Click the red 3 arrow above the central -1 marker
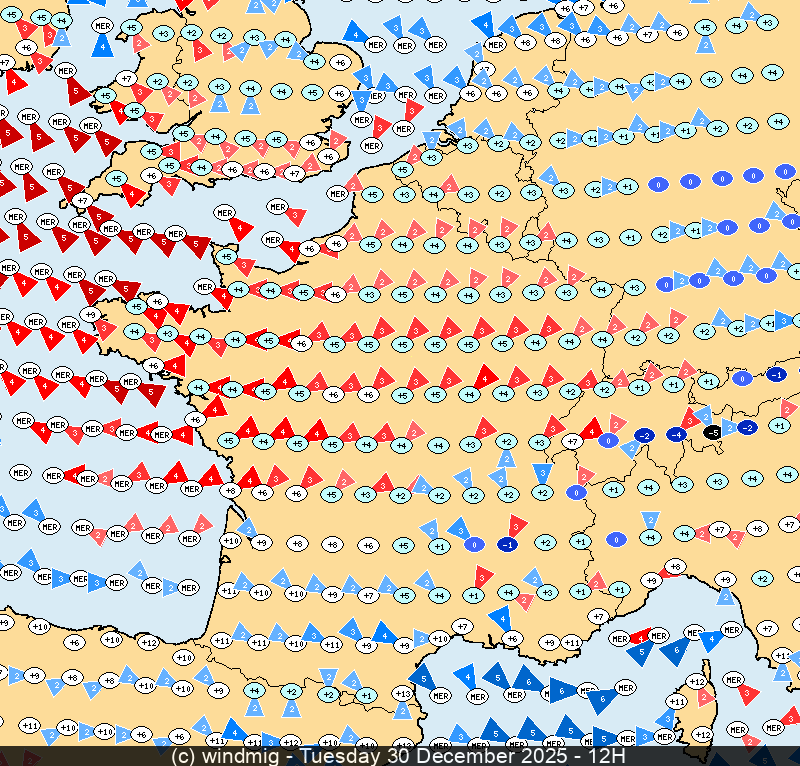 point(516,524)
